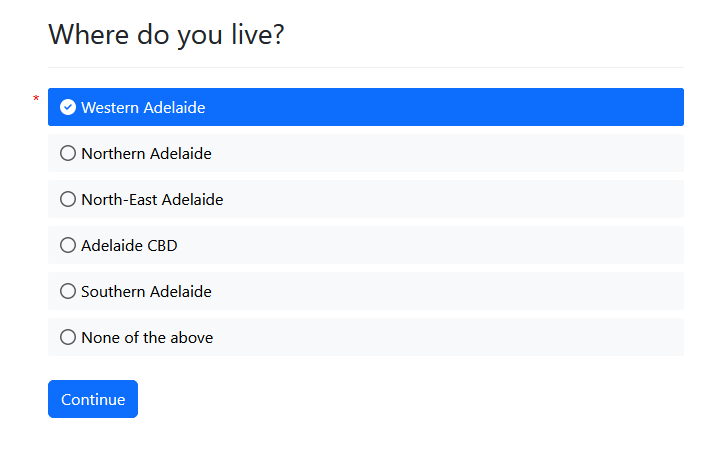
Task: Click the "Where do you live?" heading
Action: (166, 35)
